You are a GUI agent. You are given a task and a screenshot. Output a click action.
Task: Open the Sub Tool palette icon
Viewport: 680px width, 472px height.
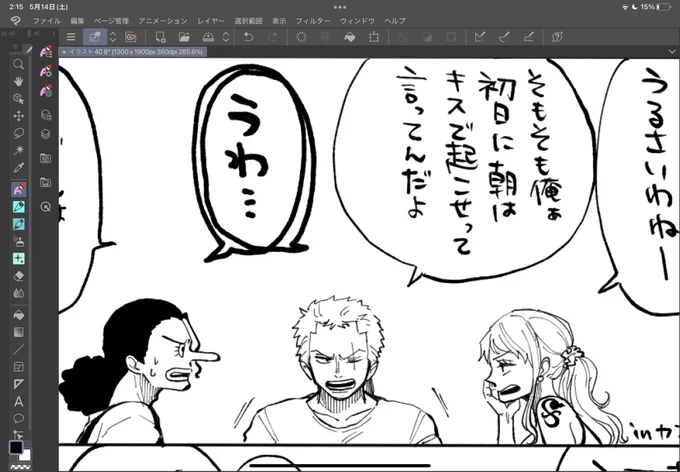pos(46,52)
